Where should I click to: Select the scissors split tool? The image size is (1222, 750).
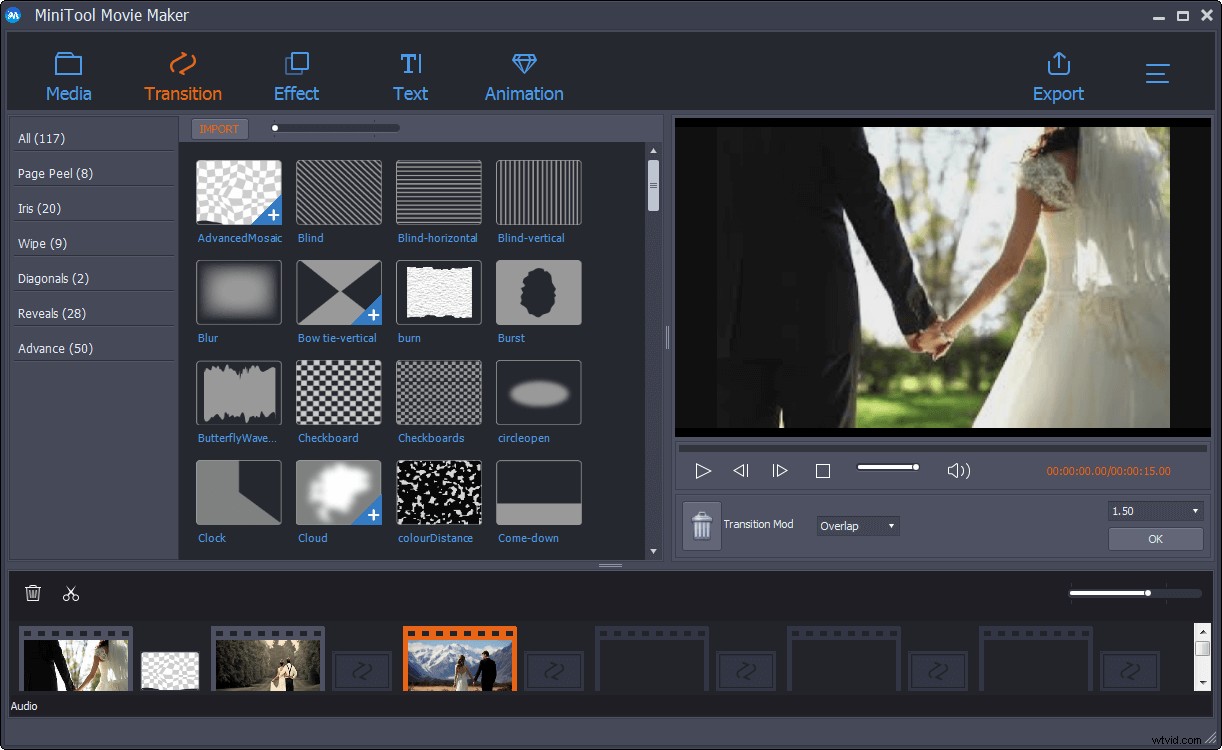70,593
